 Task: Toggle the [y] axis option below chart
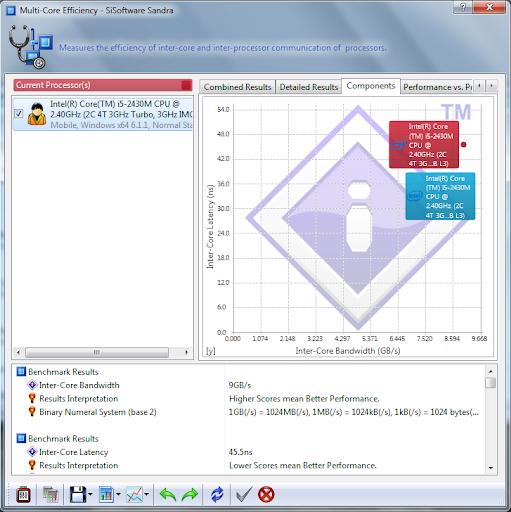click(211, 351)
